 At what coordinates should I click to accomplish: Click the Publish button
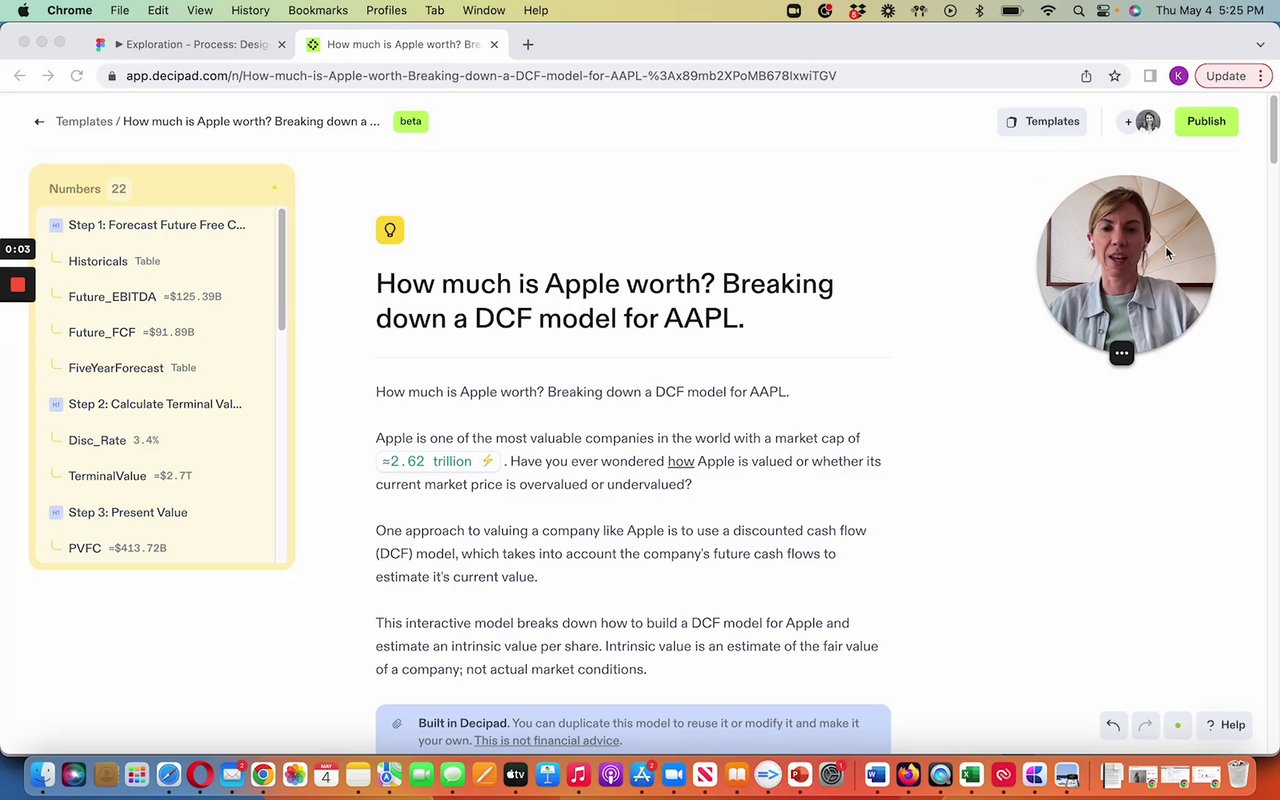click(1206, 122)
